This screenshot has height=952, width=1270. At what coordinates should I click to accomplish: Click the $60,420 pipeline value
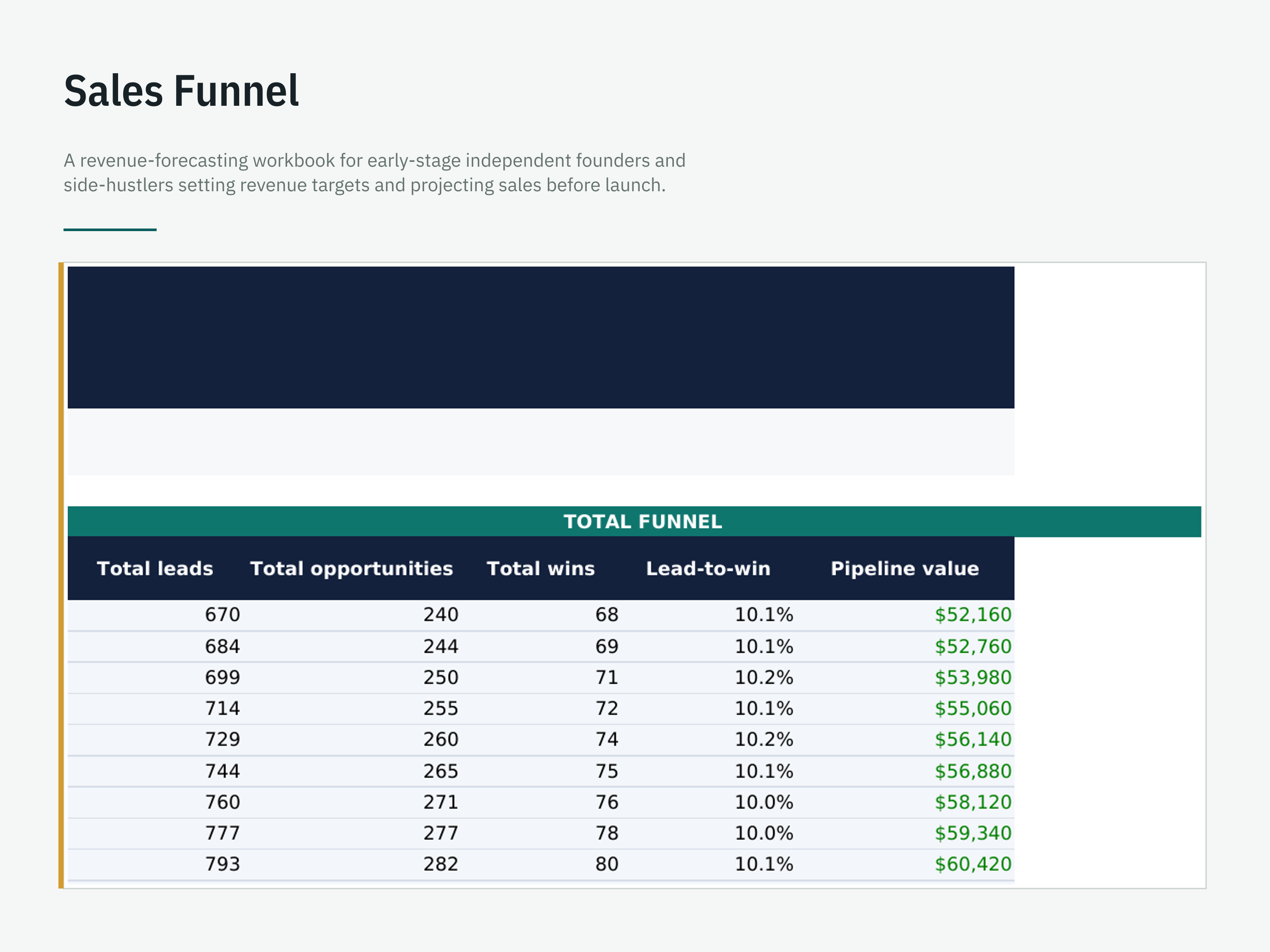click(973, 864)
